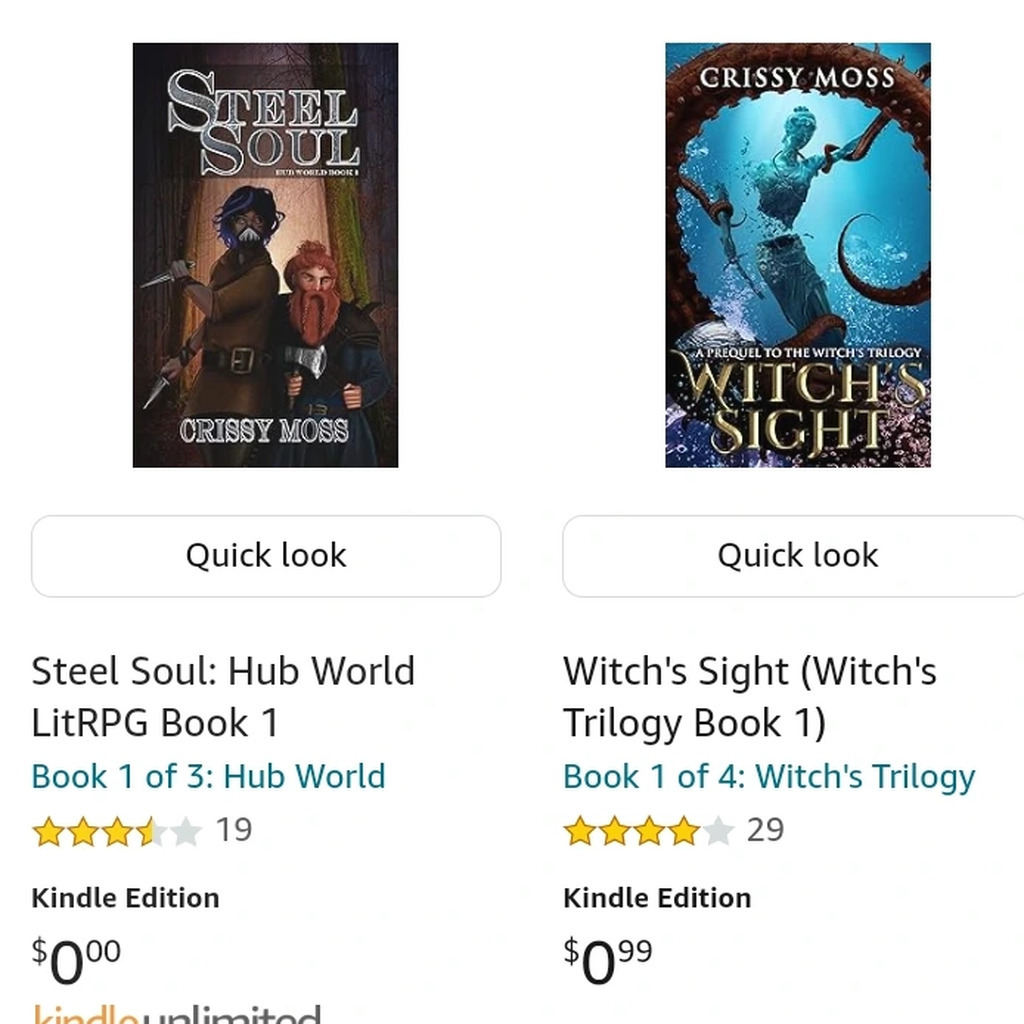Screen dimensions: 1024x1024
Task: Click Quick look under Steel Soul
Action: pyautogui.click(x=266, y=556)
